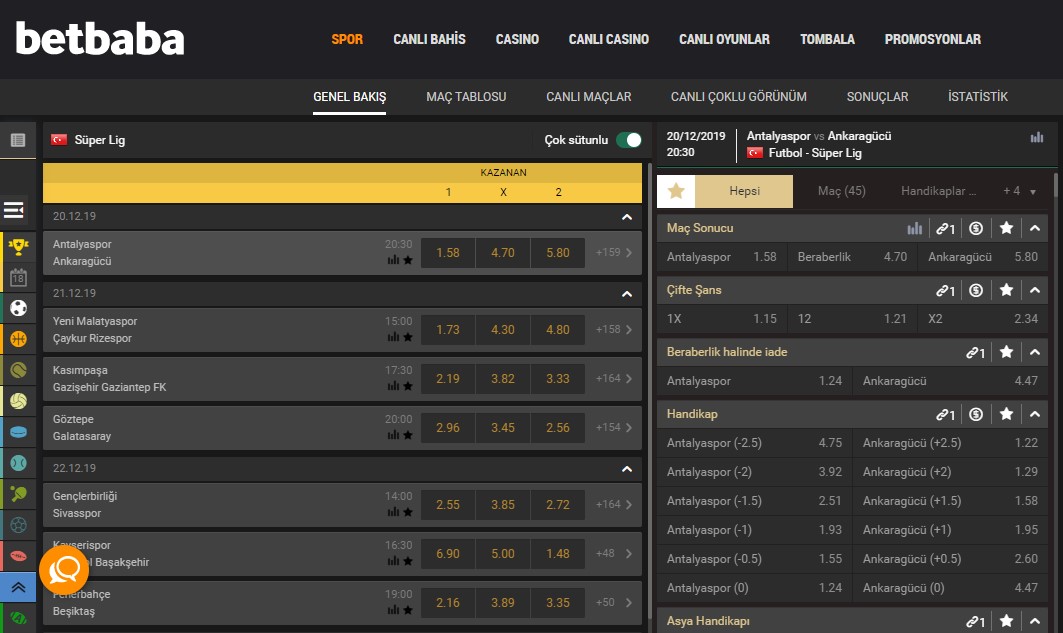Screen dimensions: 1063x633
Task: Collapse the 21.12.19 date group
Action: point(627,293)
